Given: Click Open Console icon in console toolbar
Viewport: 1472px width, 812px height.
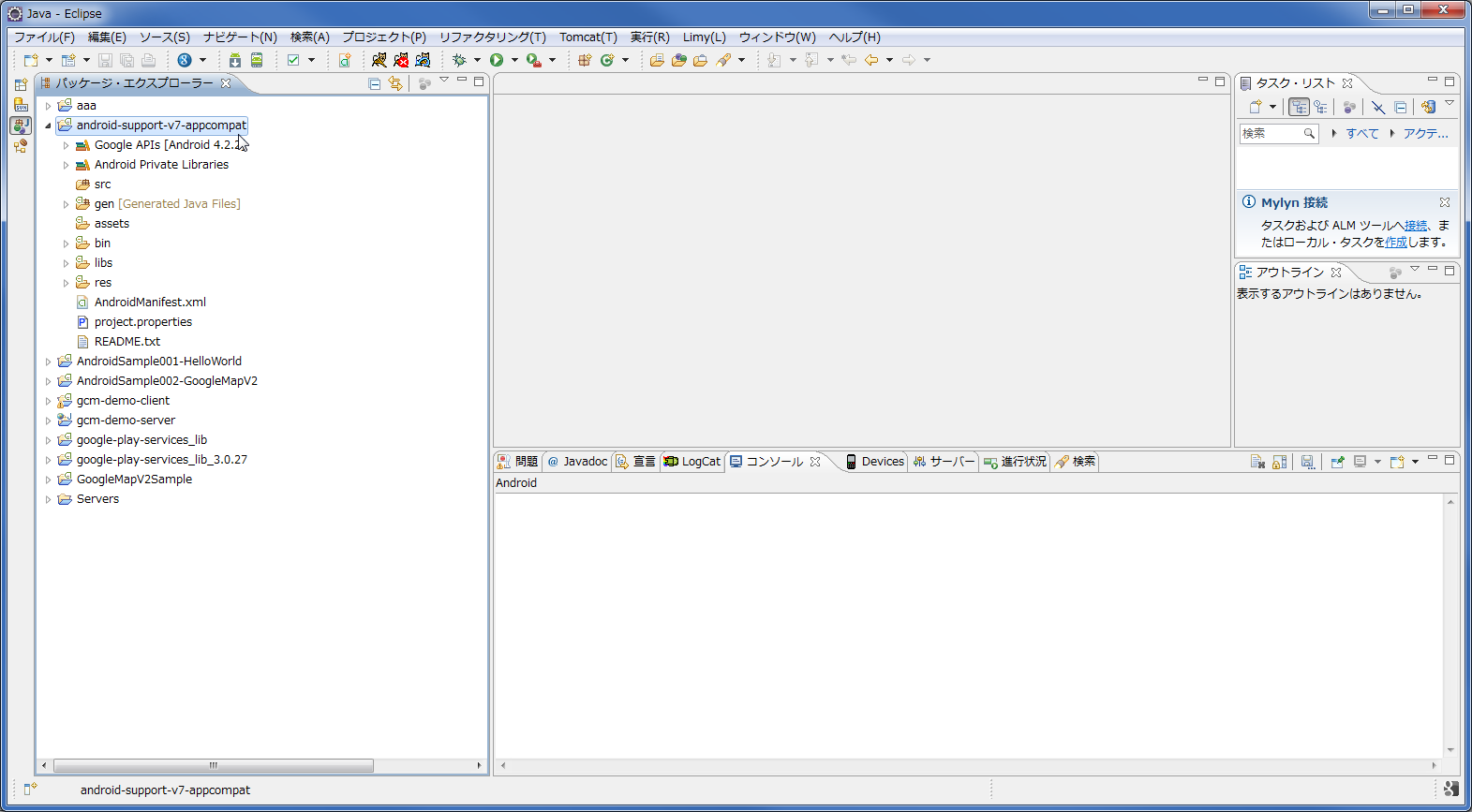Looking at the screenshot, I should (x=1397, y=462).
